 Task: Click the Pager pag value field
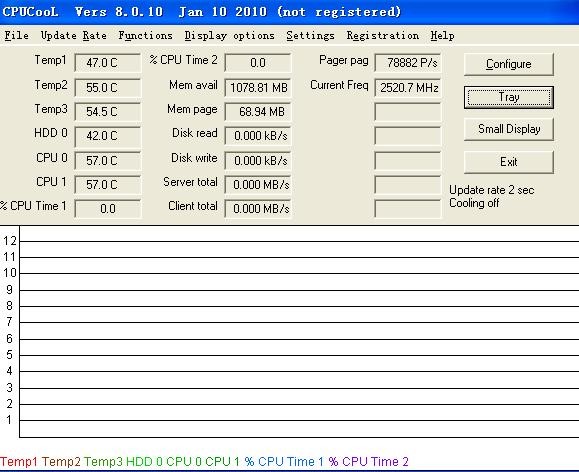pyautogui.click(x=408, y=62)
